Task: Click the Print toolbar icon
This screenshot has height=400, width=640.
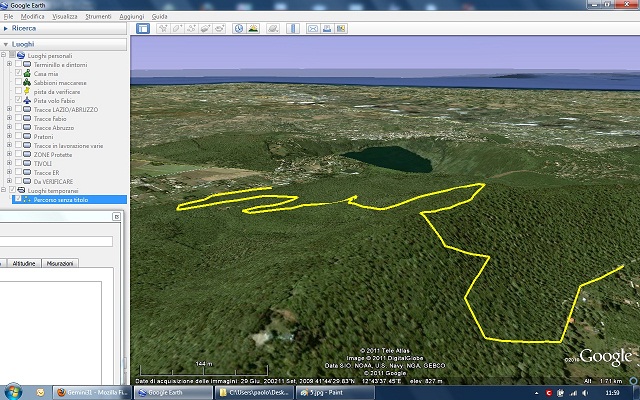Action: pos(327,28)
